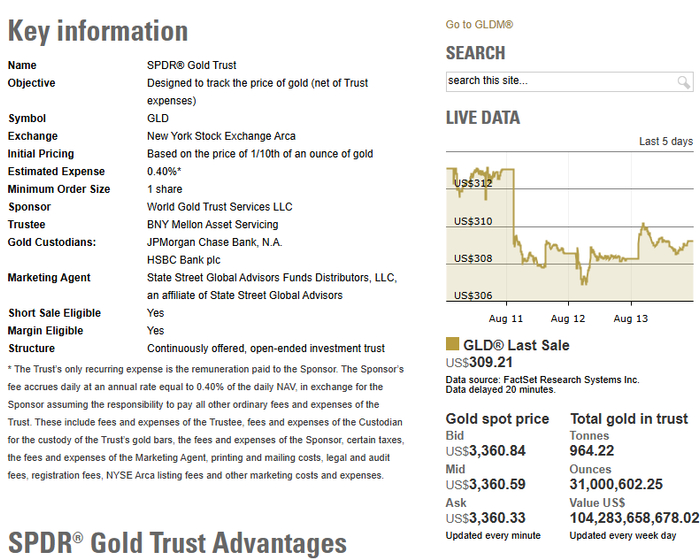Image resolution: width=700 pixels, height=560 pixels.
Task: Click the Ask price US$3,360.33
Action: click(485, 518)
